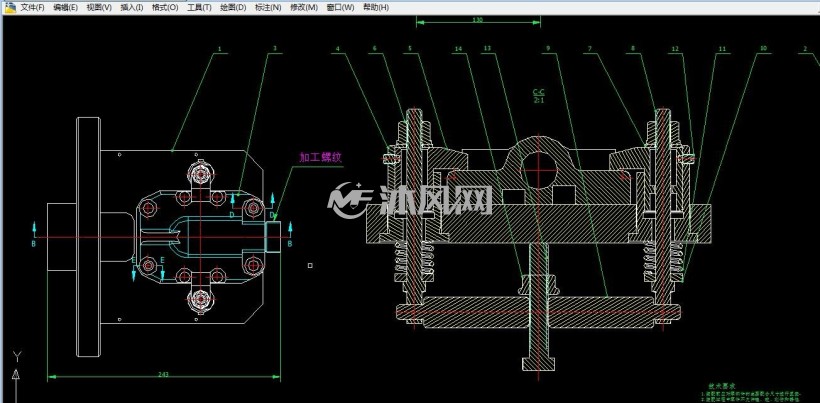Open the 格式(O) menu
820x403 pixels.
(x=165, y=7)
